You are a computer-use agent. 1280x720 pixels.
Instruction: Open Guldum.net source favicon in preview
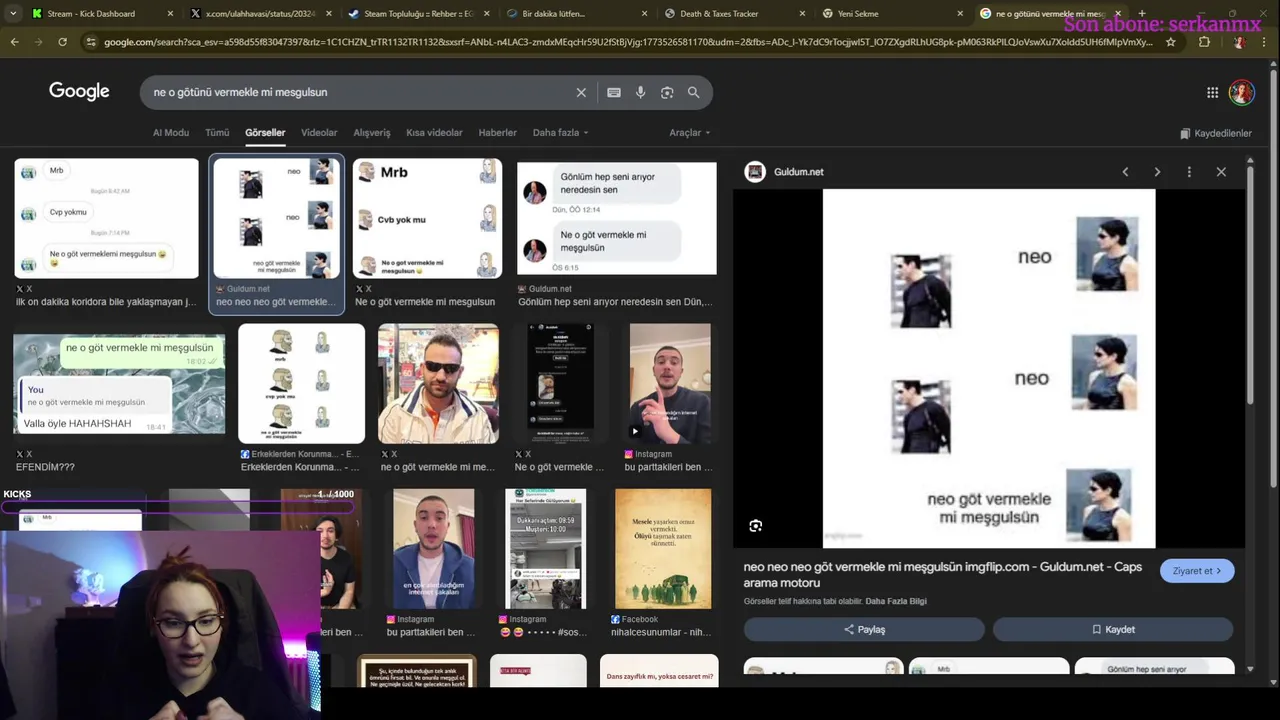[755, 172]
